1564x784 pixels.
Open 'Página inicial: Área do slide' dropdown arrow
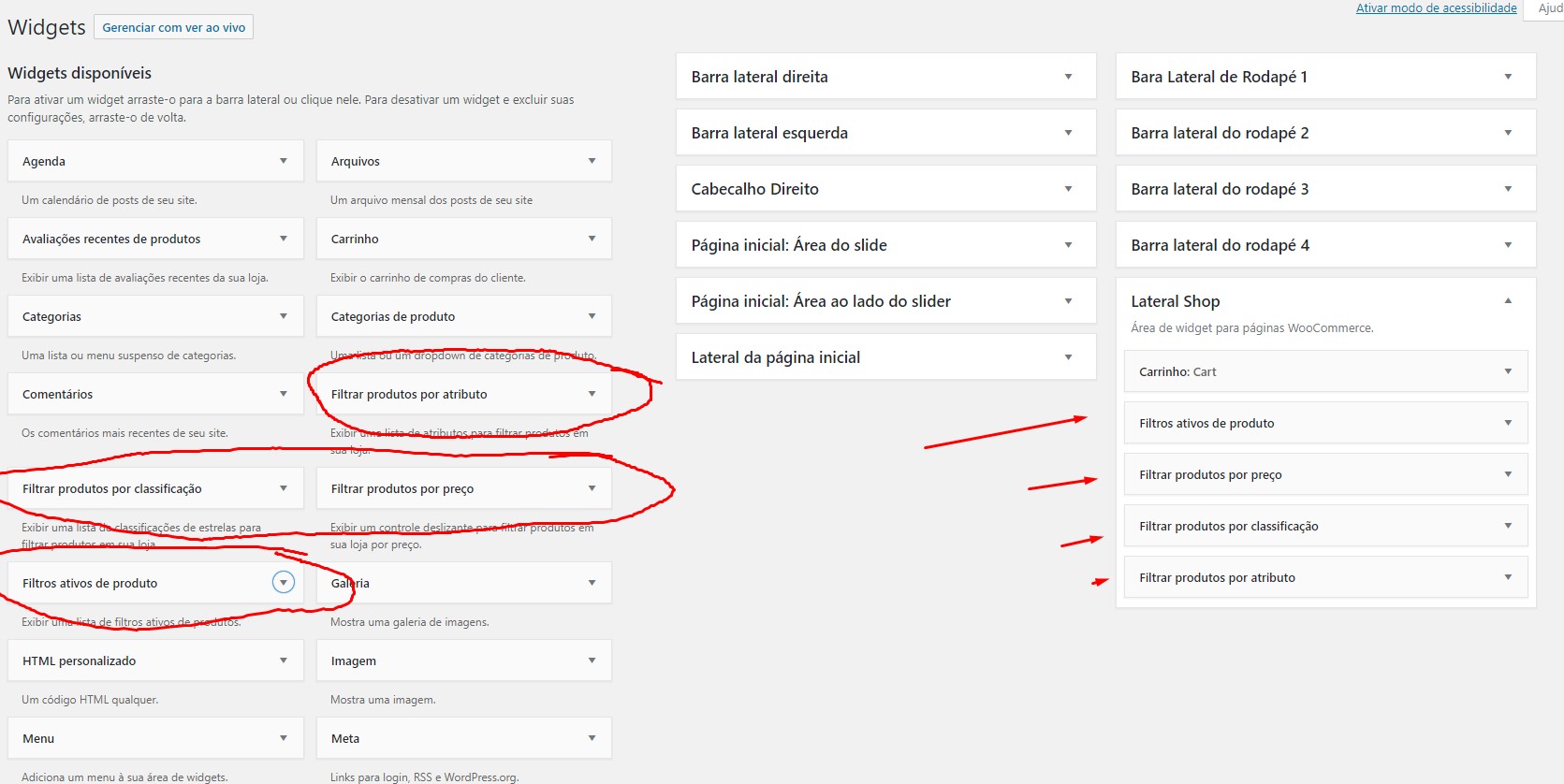click(1068, 245)
